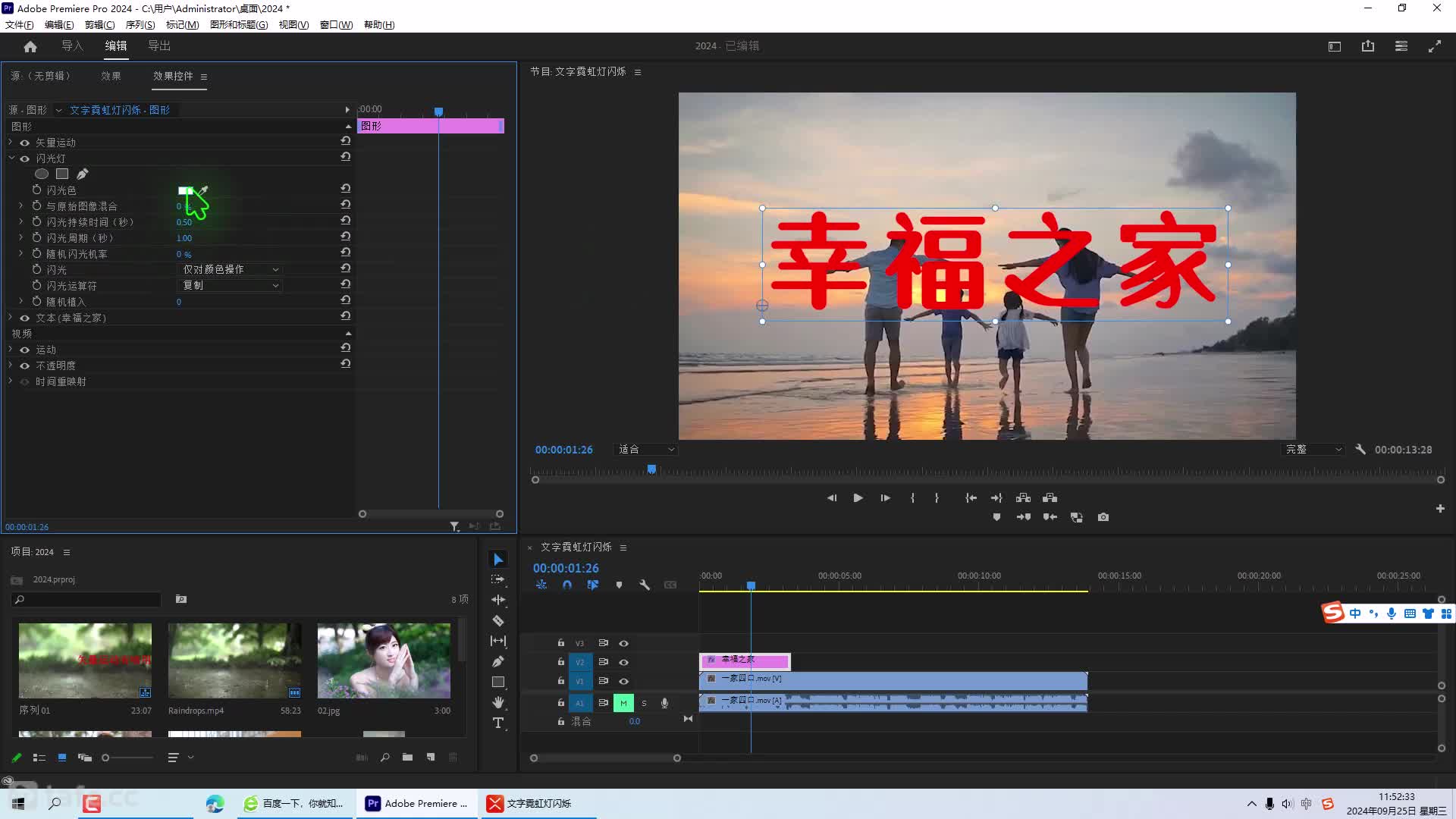Toggle Solo on the A1 track

pyautogui.click(x=645, y=703)
